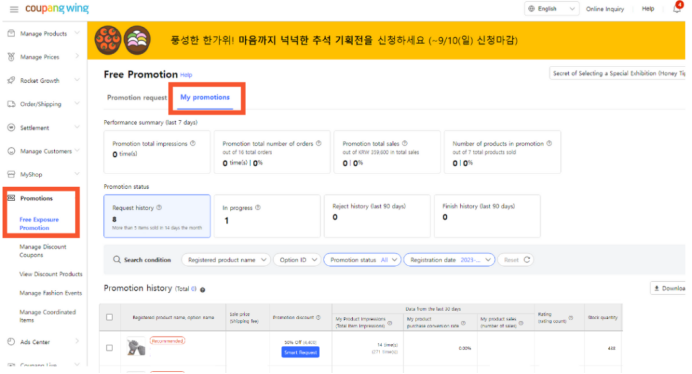This screenshot has width=692, height=374.
Task: Expand the Rocket Growth menu chevron
Action: click(x=77, y=80)
